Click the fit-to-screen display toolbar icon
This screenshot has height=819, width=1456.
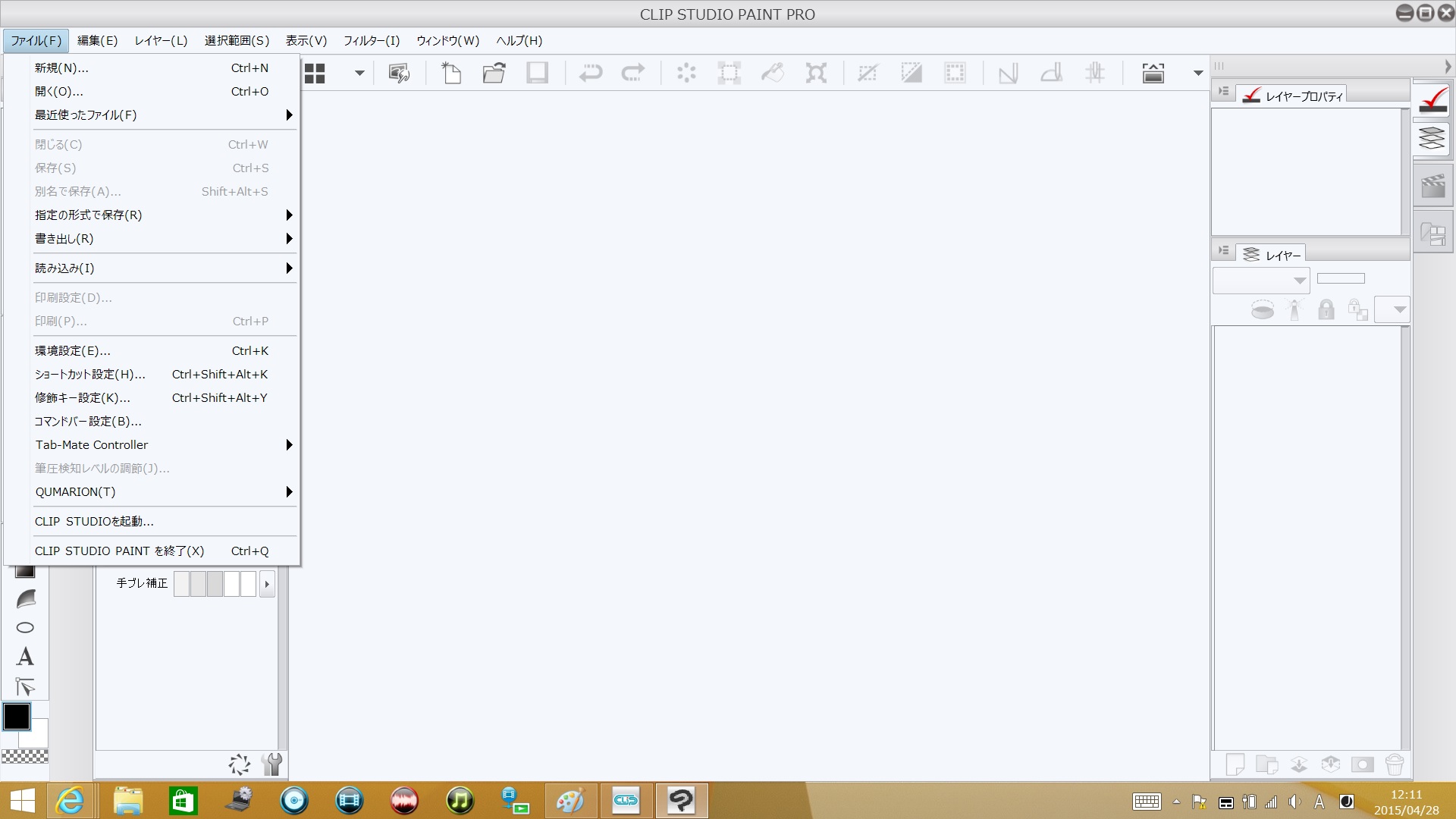coord(1153,73)
